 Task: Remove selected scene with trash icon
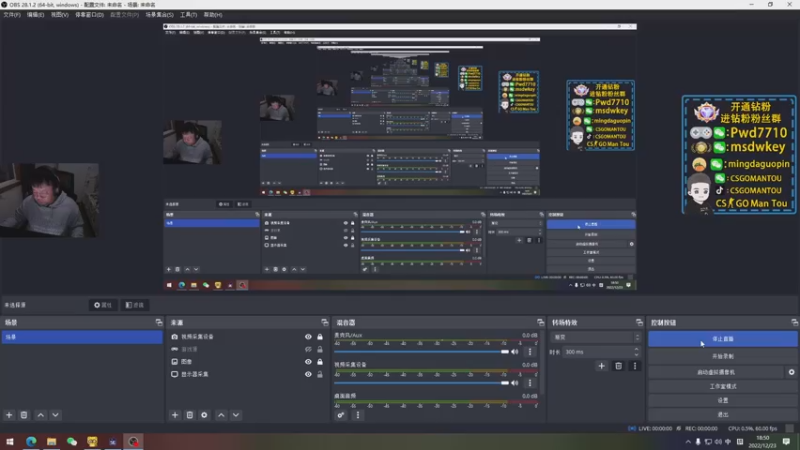pos(24,415)
